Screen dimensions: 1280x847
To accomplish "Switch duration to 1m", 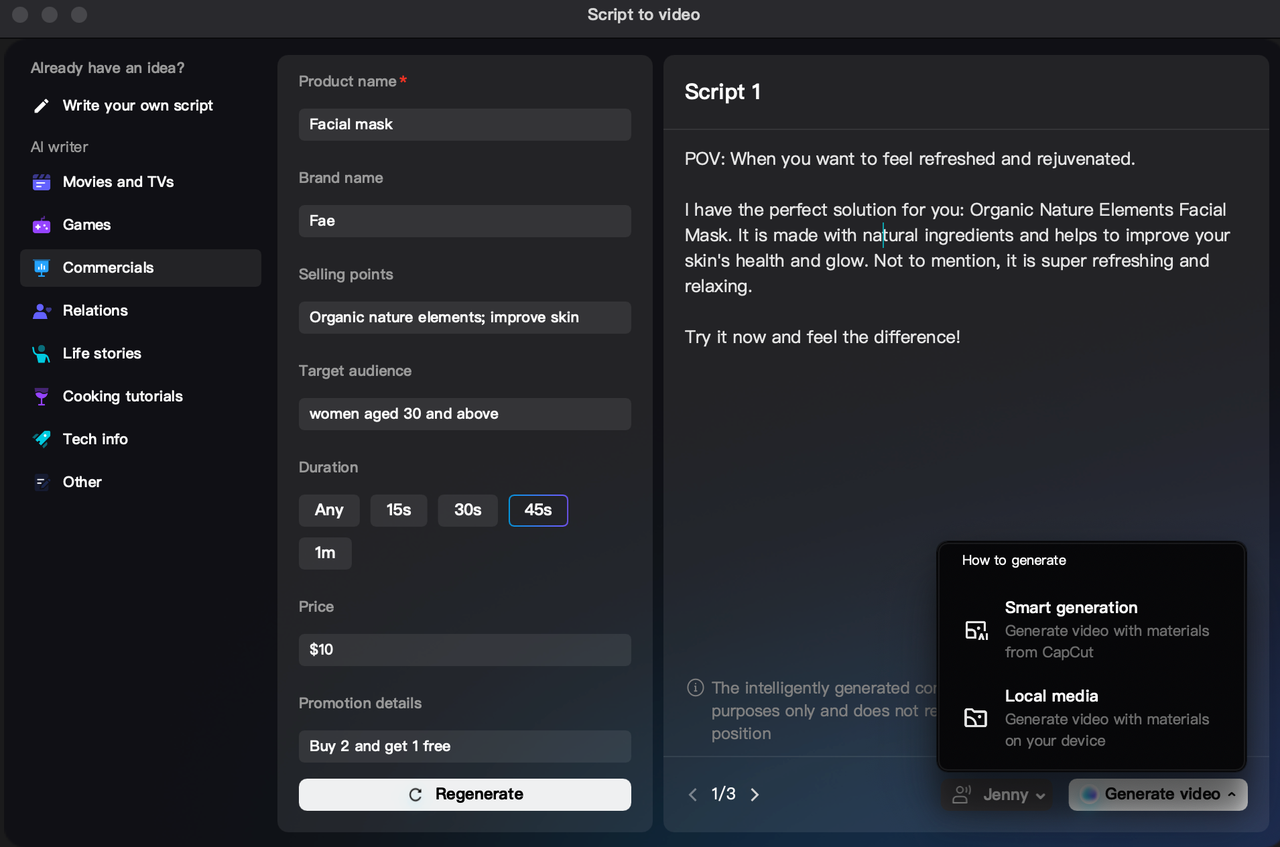I will pyautogui.click(x=325, y=553).
